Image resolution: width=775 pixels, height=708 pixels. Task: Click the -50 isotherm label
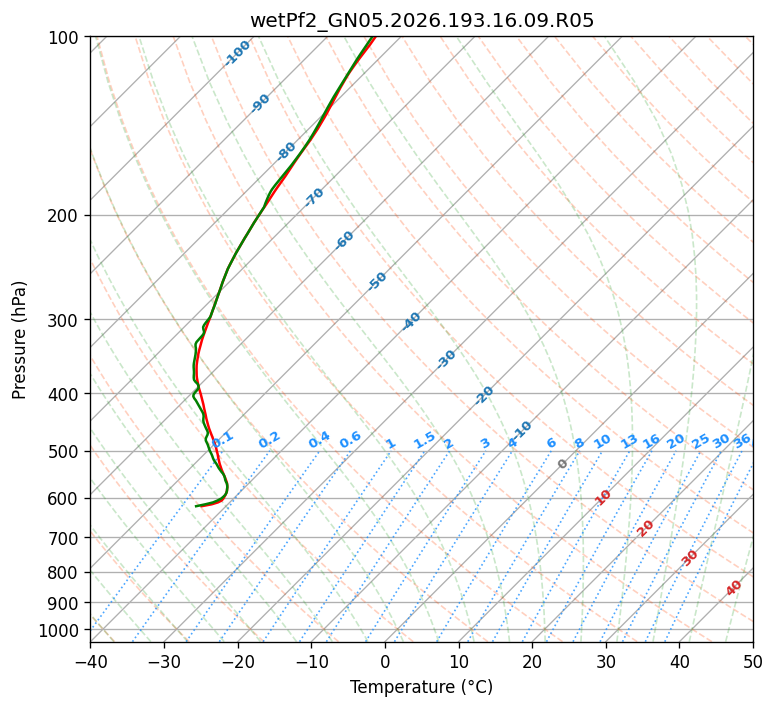coord(377,281)
